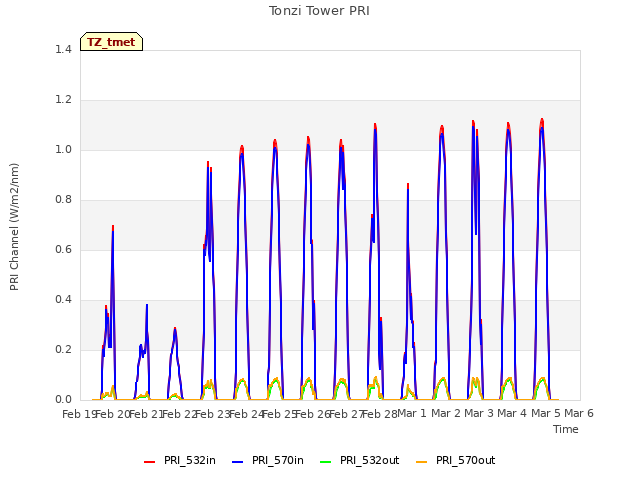The image size is (640, 480).
Task: Click the red PRI_532in legend swatch
Action: [x=149, y=461]
